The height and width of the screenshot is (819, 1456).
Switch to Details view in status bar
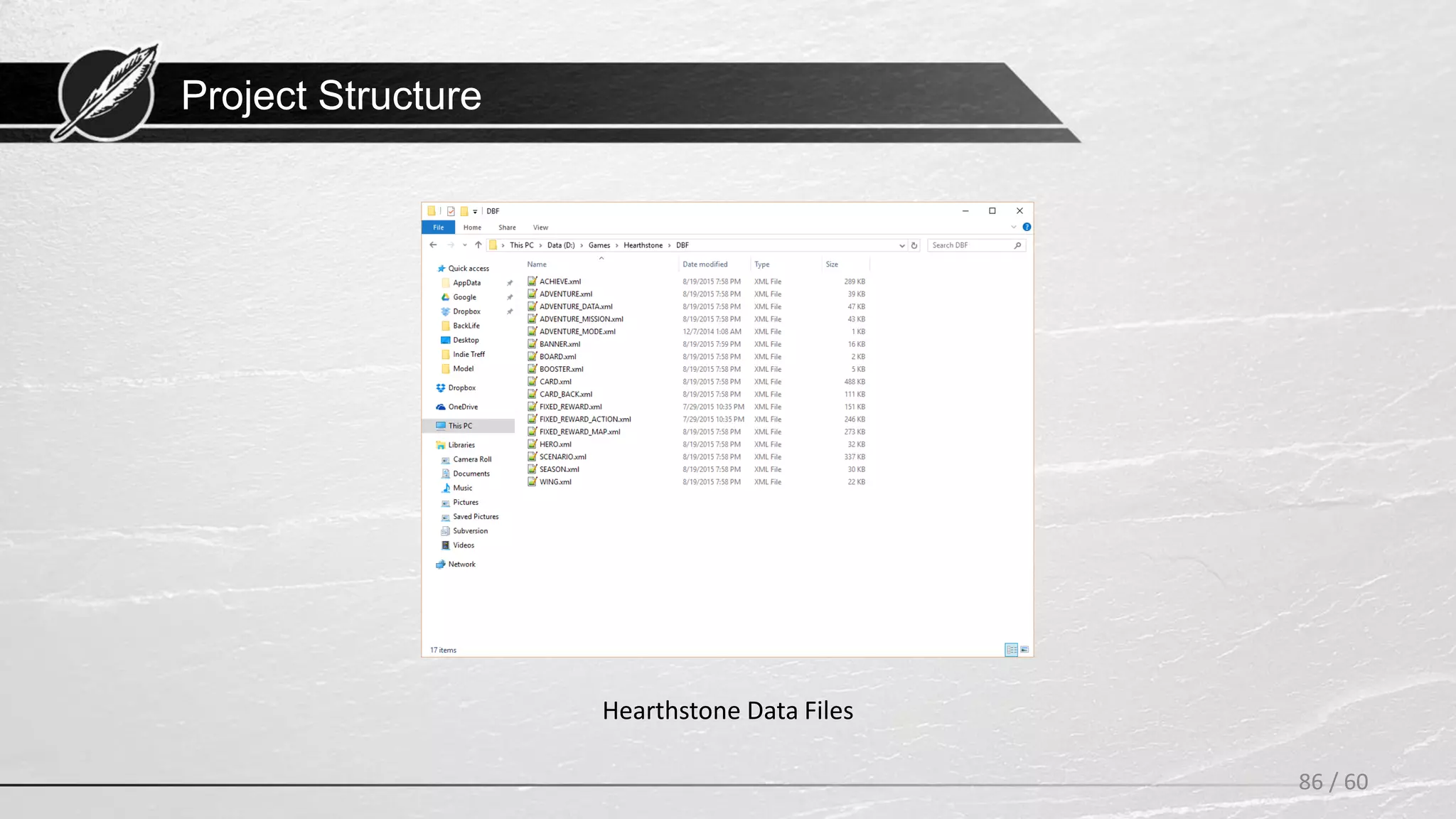point(1011,650)
